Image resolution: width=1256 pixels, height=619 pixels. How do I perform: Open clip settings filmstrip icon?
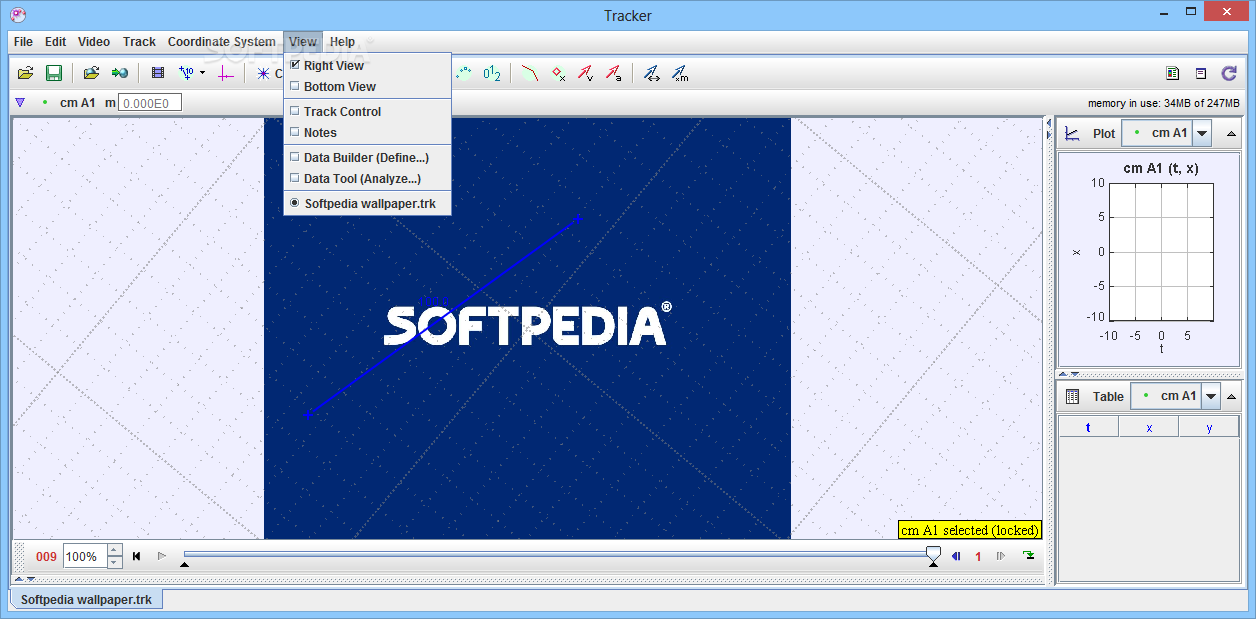tap(158, 73)
